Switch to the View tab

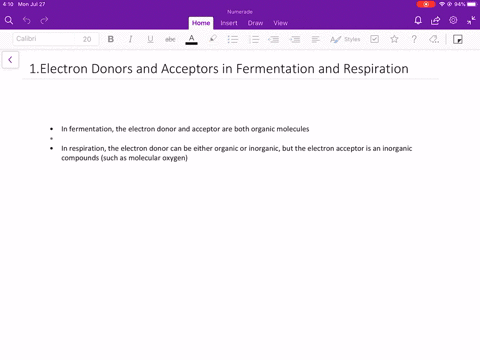281,23
